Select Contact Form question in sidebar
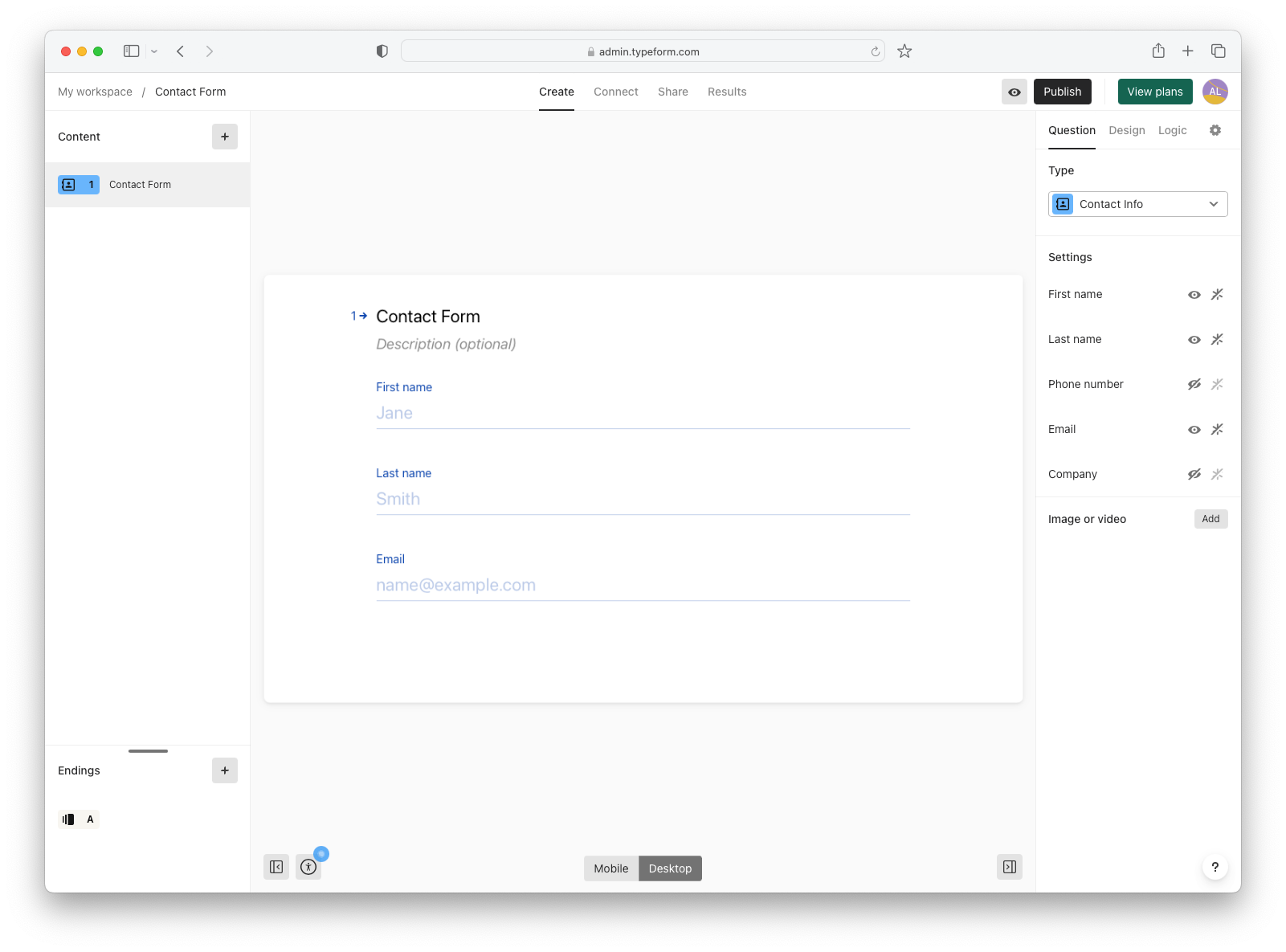This screenshot has width=1286, height=952. pos(147,185)
